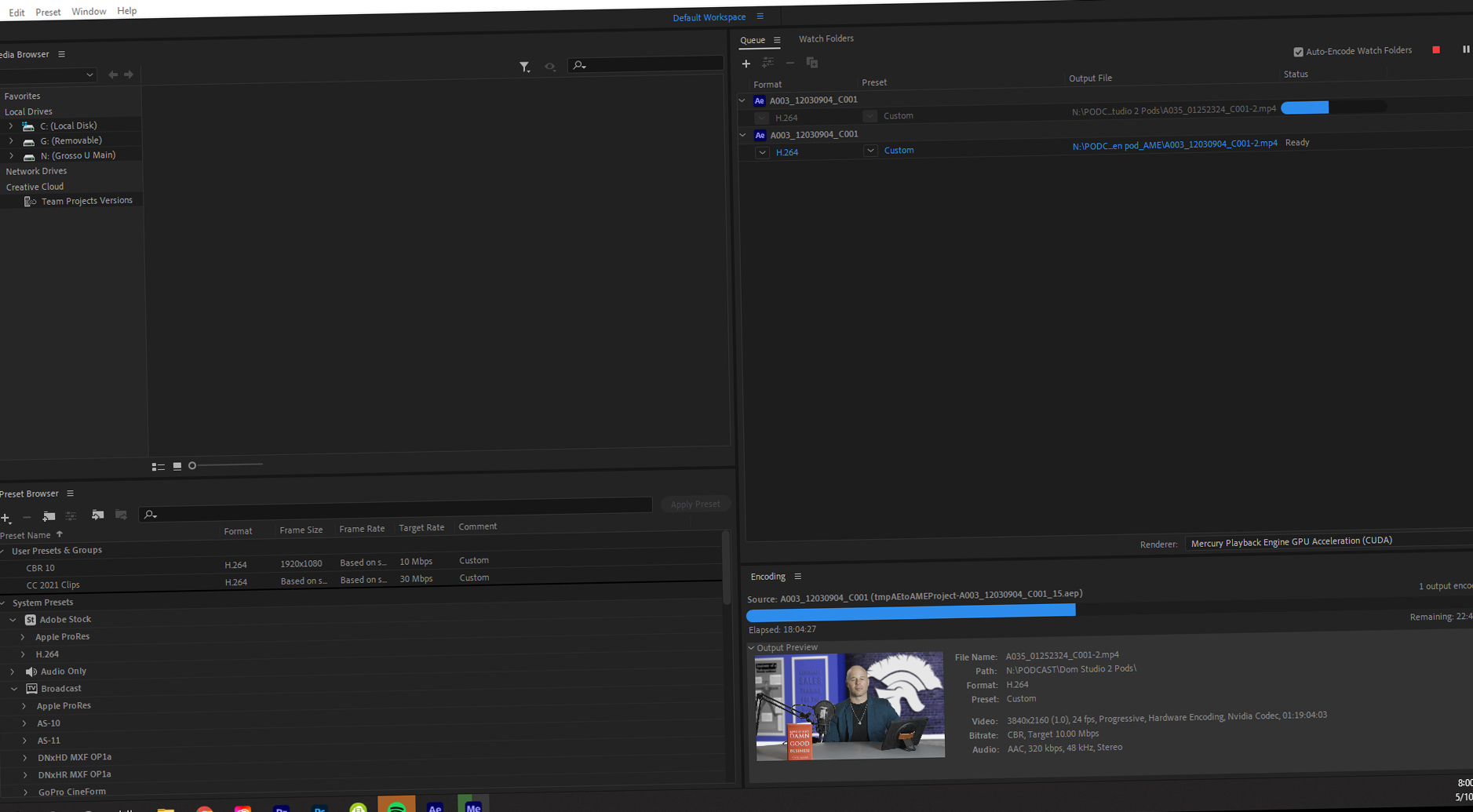Import a preset in the Preset Browser
The image size is (1473, 812).
tap(97, 515)
